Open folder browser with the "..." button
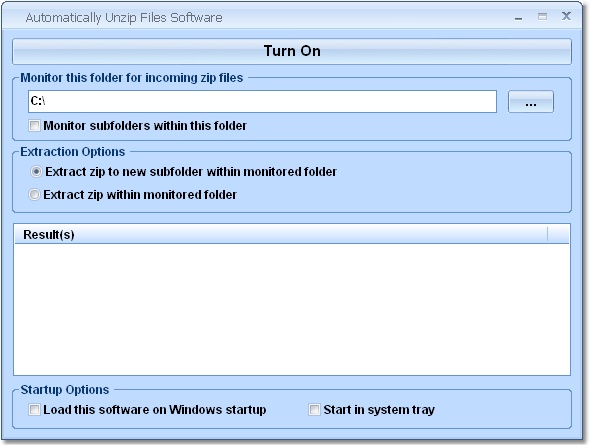Image resolution: width=590 pixels, height=447 pixels. click(x=531, y=102)
